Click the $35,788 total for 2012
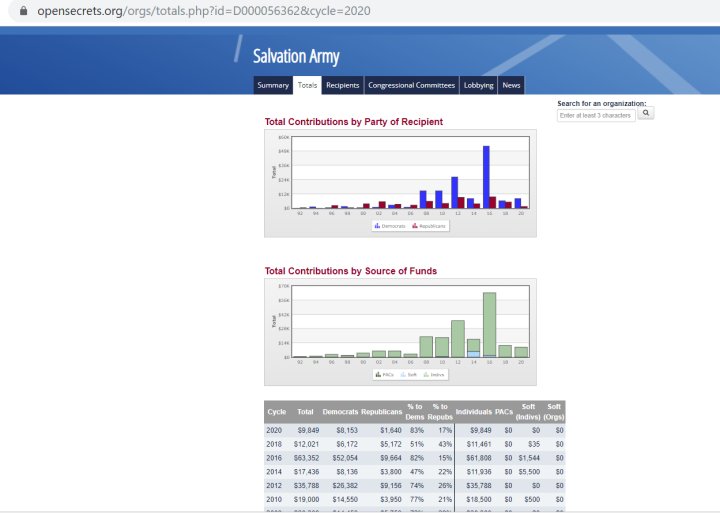The image size is (720, 514). tap(306, 486)
